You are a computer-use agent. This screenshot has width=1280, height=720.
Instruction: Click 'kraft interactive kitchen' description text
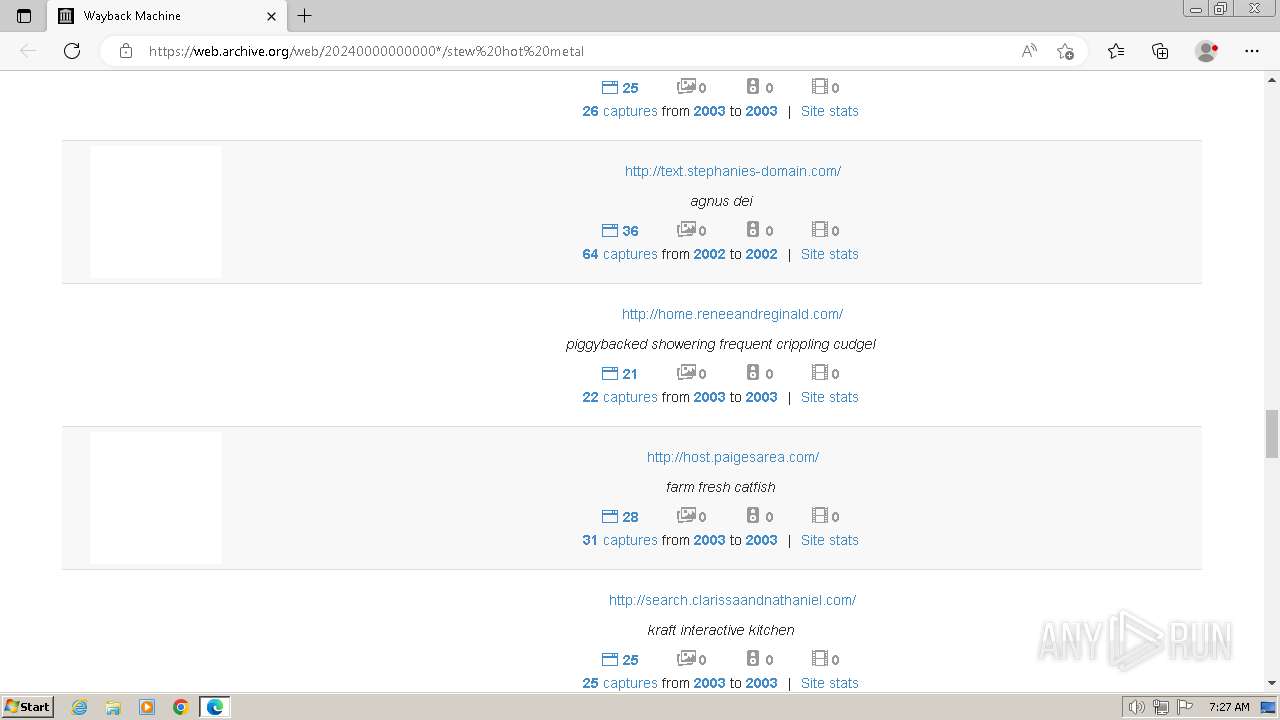721,630
